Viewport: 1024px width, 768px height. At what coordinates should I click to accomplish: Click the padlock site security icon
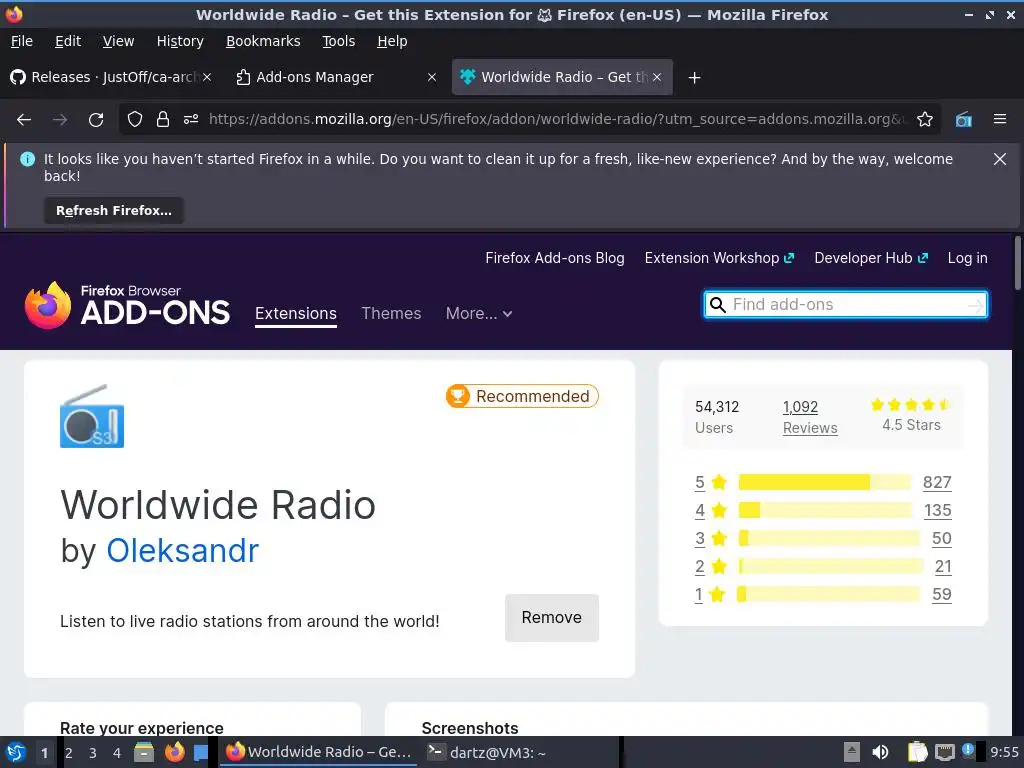click(x=163, y=120)
